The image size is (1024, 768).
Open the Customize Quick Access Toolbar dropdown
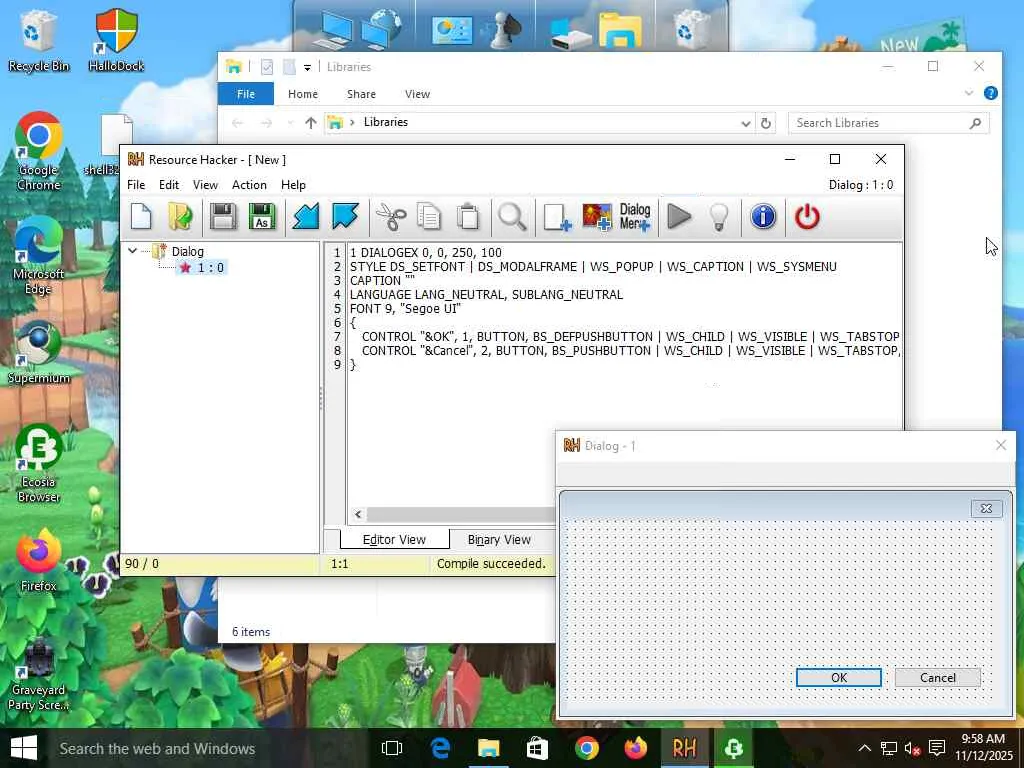point(307,67)
